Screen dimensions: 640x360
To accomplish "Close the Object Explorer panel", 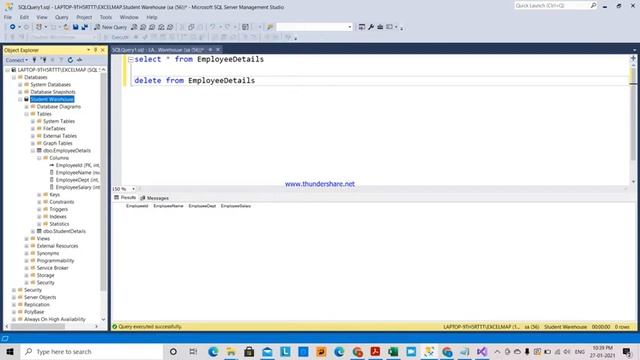I will [103, 50].
